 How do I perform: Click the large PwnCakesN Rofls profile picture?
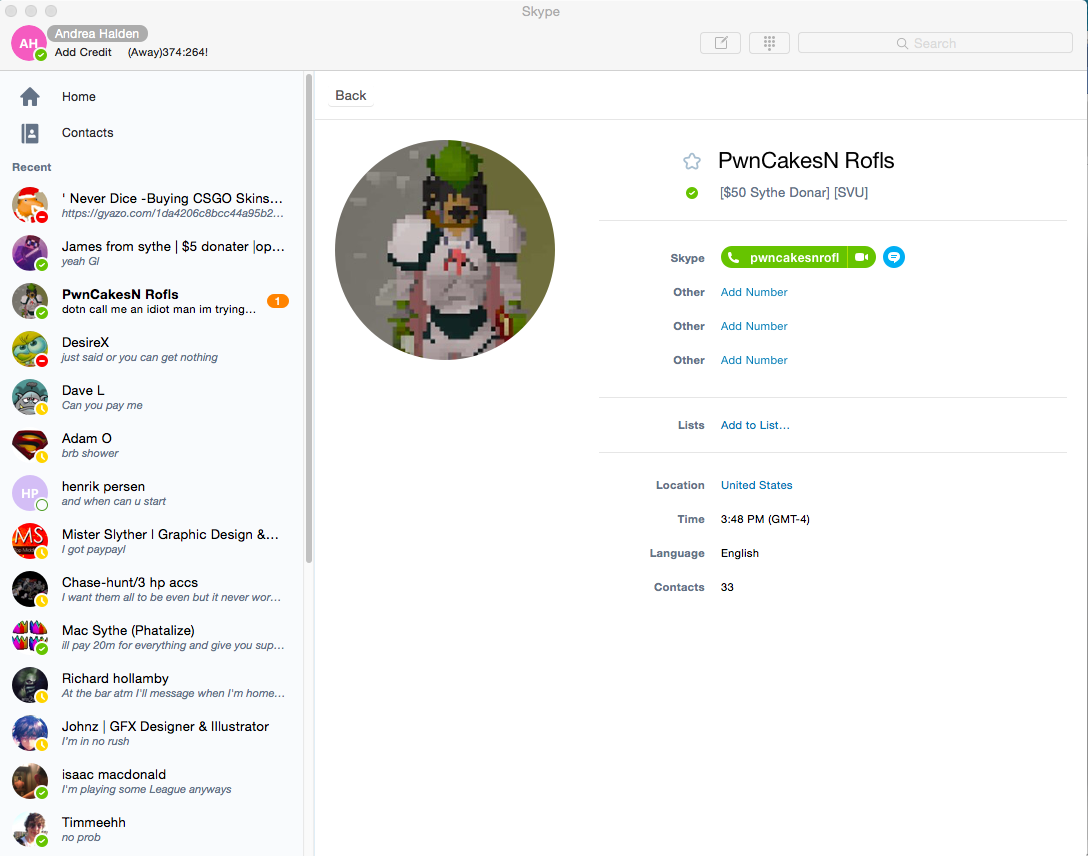point(445,250)
